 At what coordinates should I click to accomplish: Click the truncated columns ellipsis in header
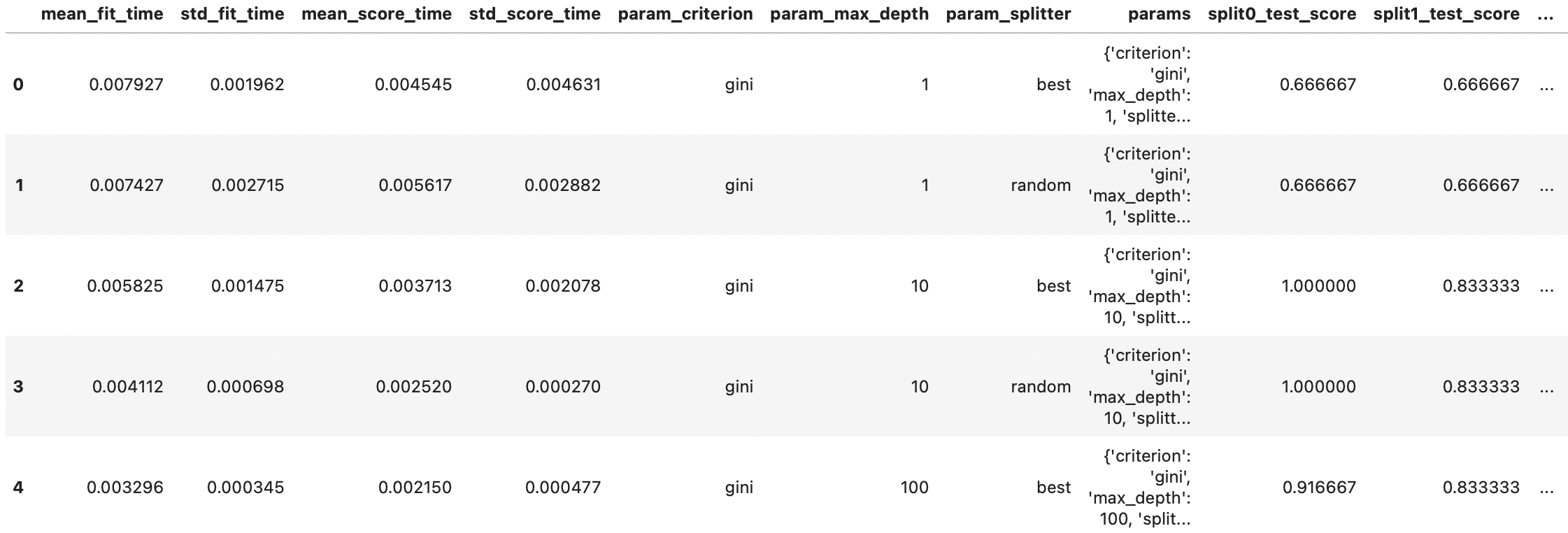(1546, 14)
